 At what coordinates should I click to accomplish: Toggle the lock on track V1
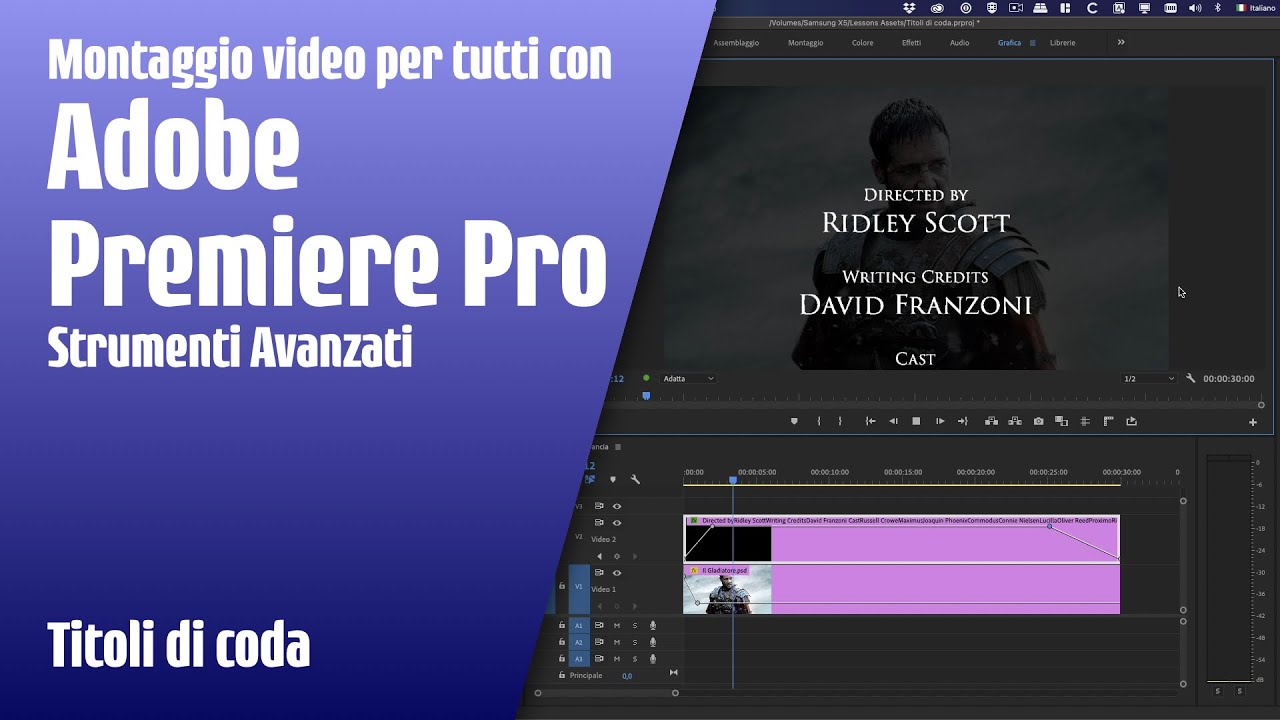[x=562, y=586]
